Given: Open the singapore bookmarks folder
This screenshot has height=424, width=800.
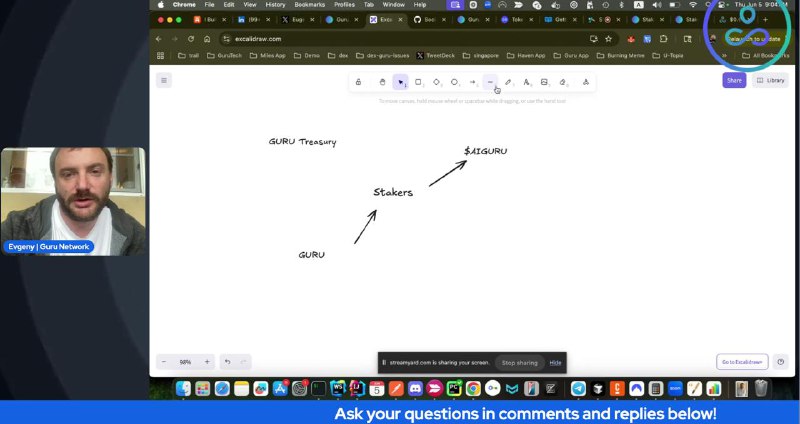Looking at the screenshot, I should (x=480, y=56).
